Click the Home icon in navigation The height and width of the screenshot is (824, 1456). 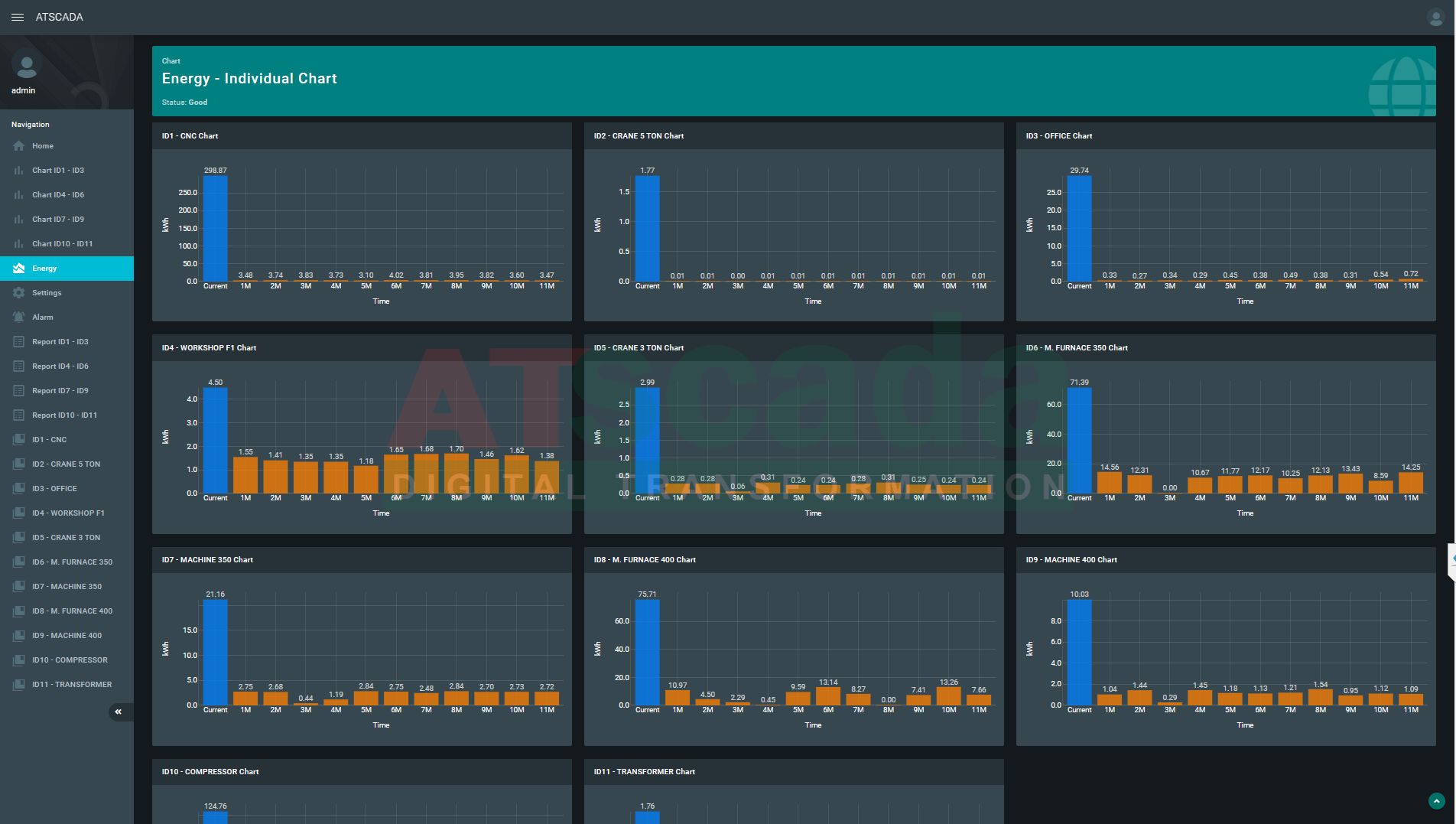(x=19, y=146)
